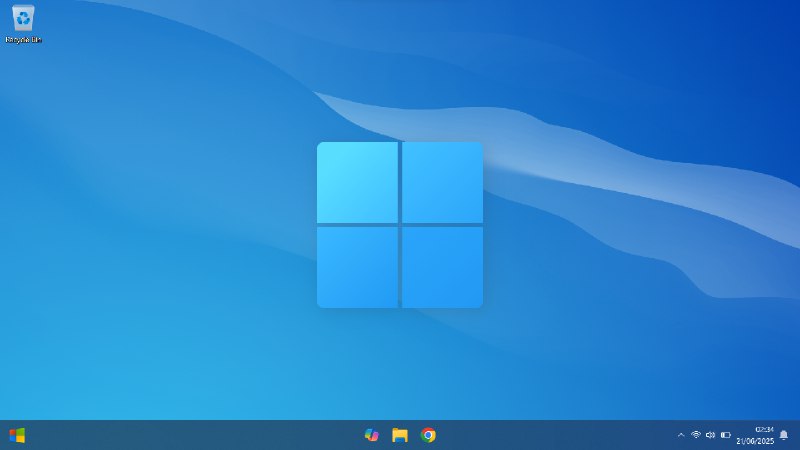Launch Copilot from the taskbar
Screen dimensions: 800x450
(371, 435)
